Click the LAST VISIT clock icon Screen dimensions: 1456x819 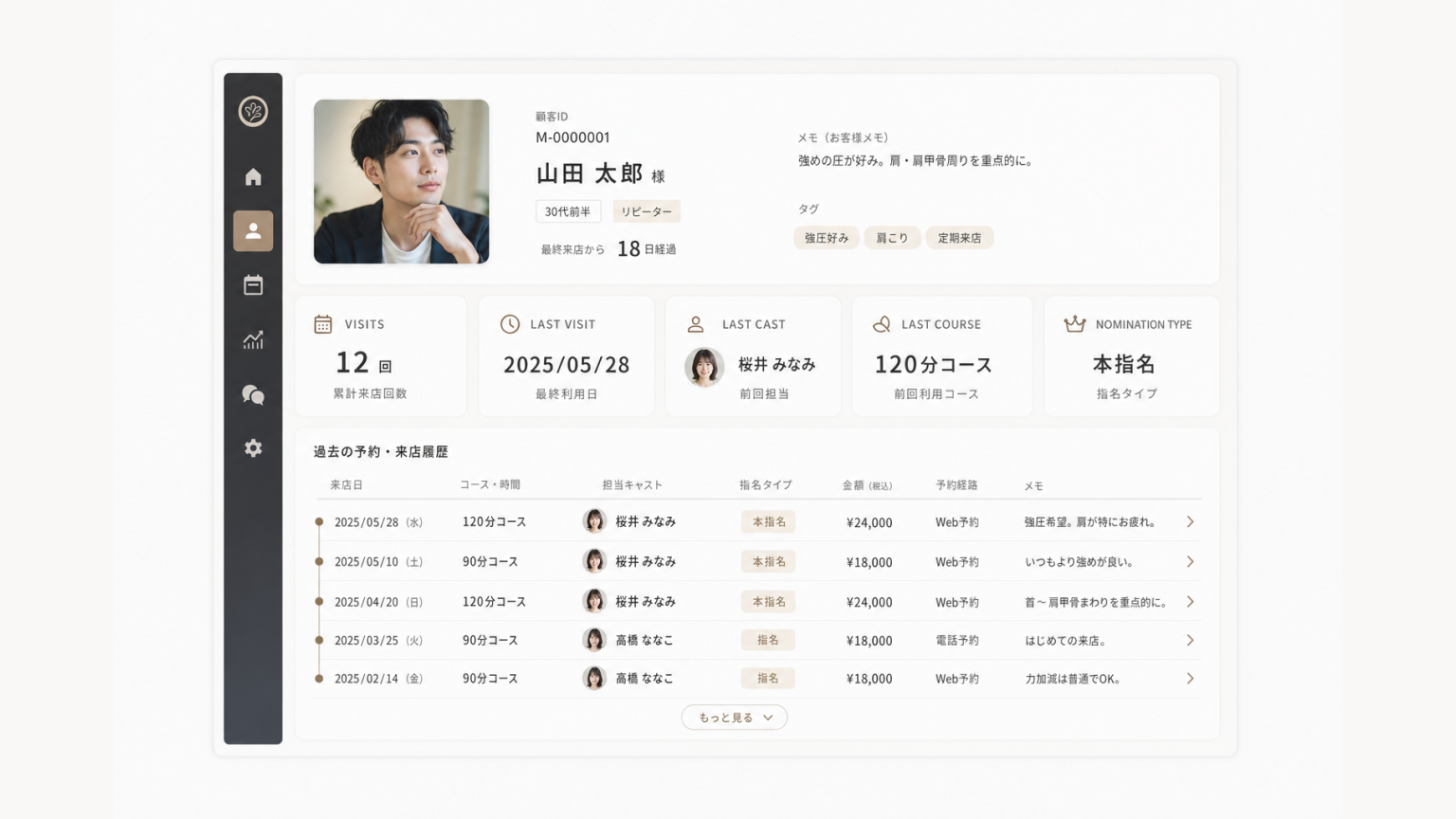tap(510, 324)
